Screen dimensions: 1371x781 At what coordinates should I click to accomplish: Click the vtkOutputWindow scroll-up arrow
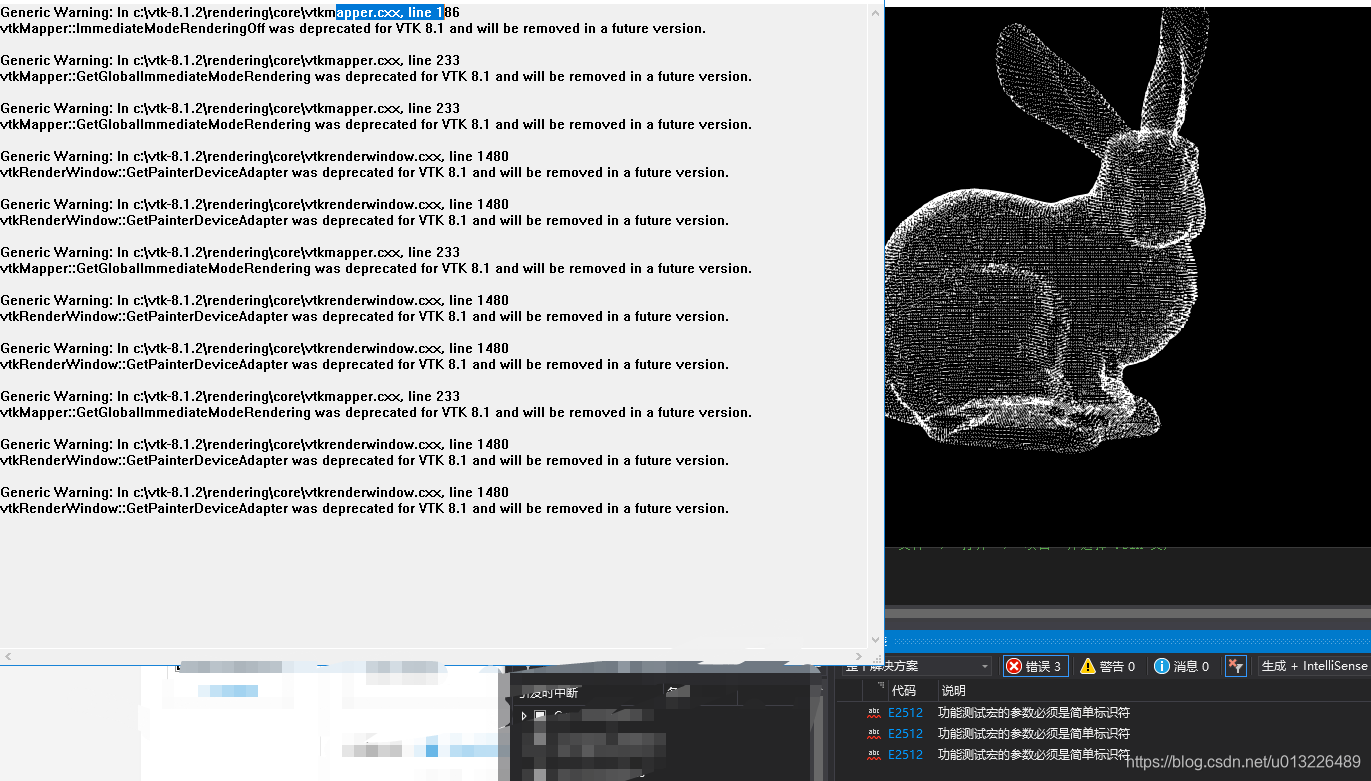tap(876, 13)
